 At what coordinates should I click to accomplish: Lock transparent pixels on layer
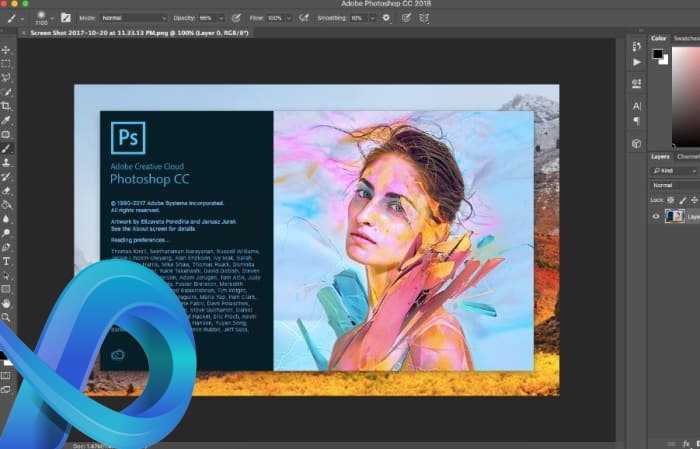click(671, 200)
